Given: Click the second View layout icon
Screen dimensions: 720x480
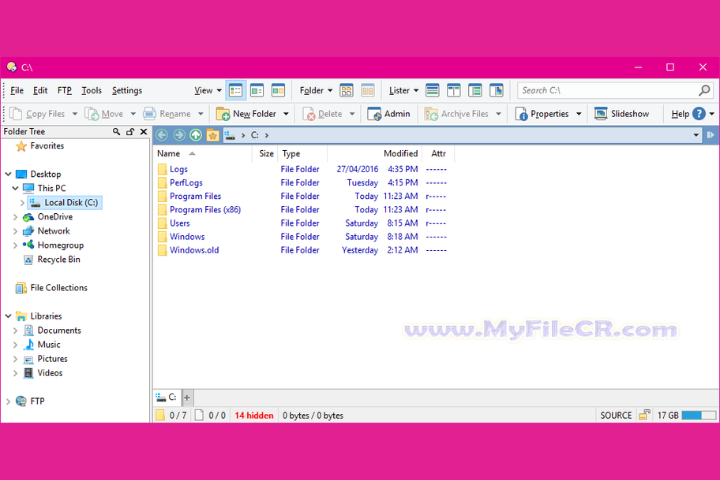Looking at the screenshot, I should [x=257, y=90].
